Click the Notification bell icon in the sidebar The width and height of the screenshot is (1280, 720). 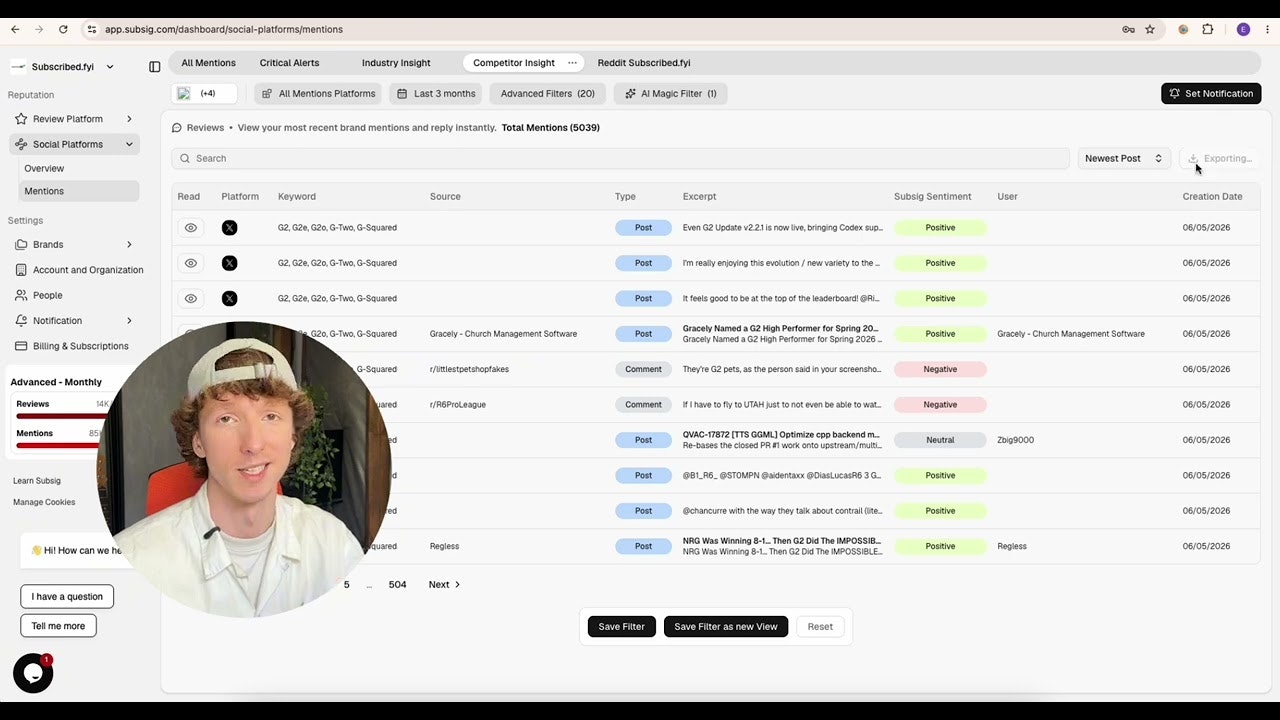pyautogui.click(x=21, y=321)
